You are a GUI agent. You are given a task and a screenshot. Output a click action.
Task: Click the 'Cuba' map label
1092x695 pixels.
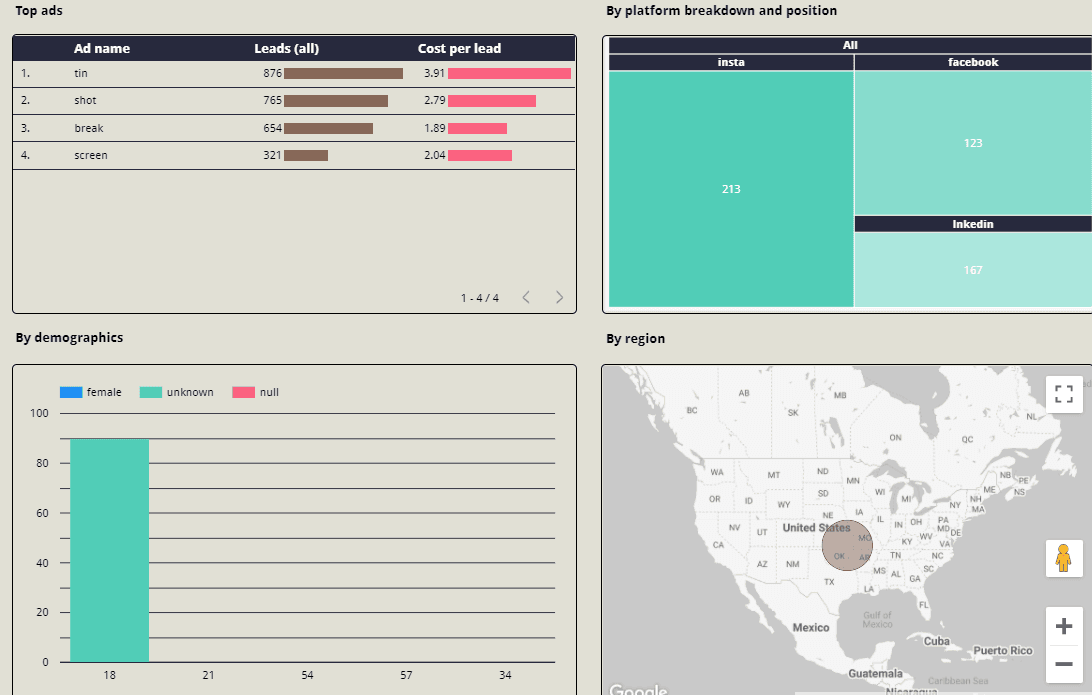click(937, 641)
